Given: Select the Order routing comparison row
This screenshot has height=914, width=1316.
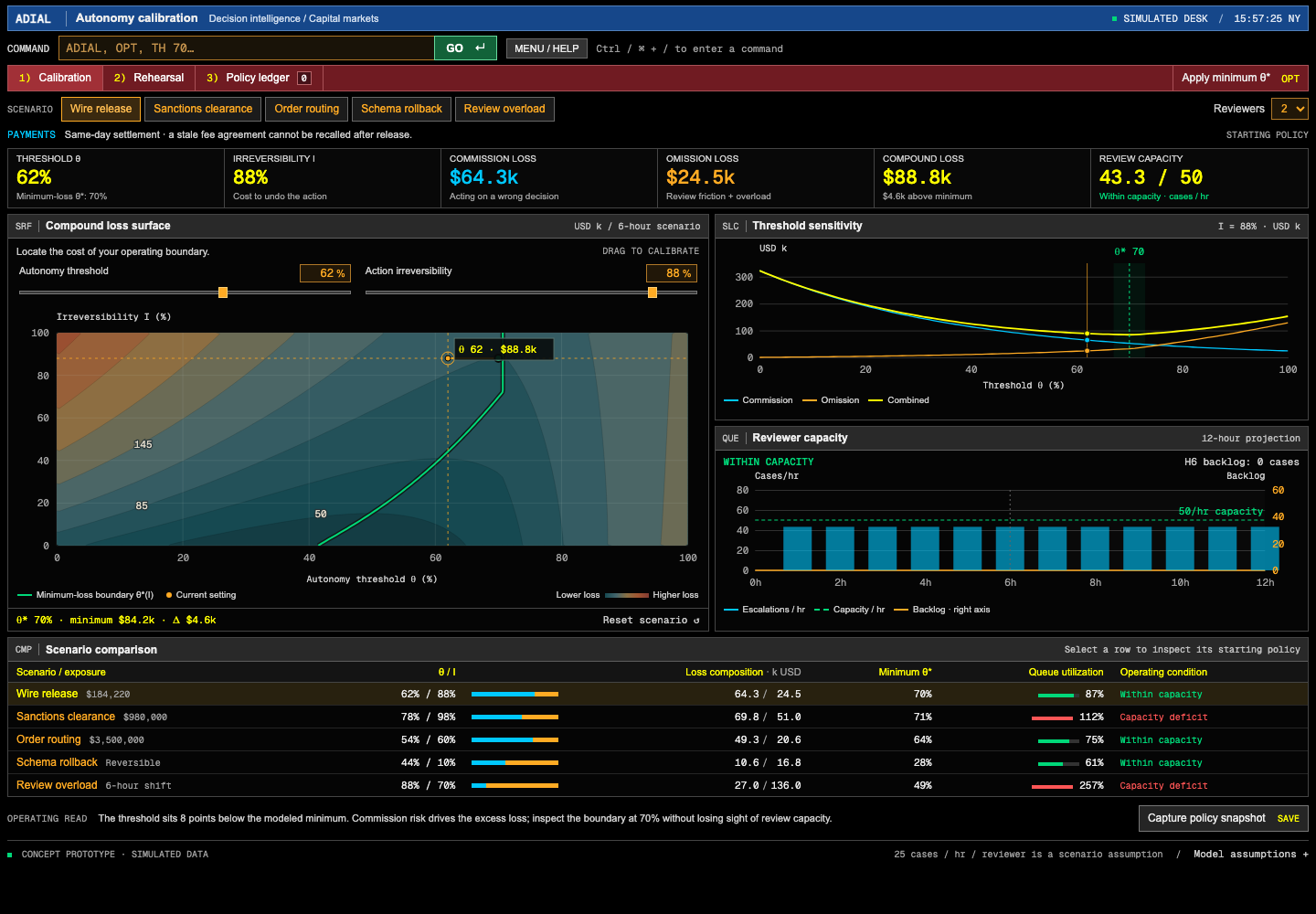Looking at the screenshot, I should point(658,740).
